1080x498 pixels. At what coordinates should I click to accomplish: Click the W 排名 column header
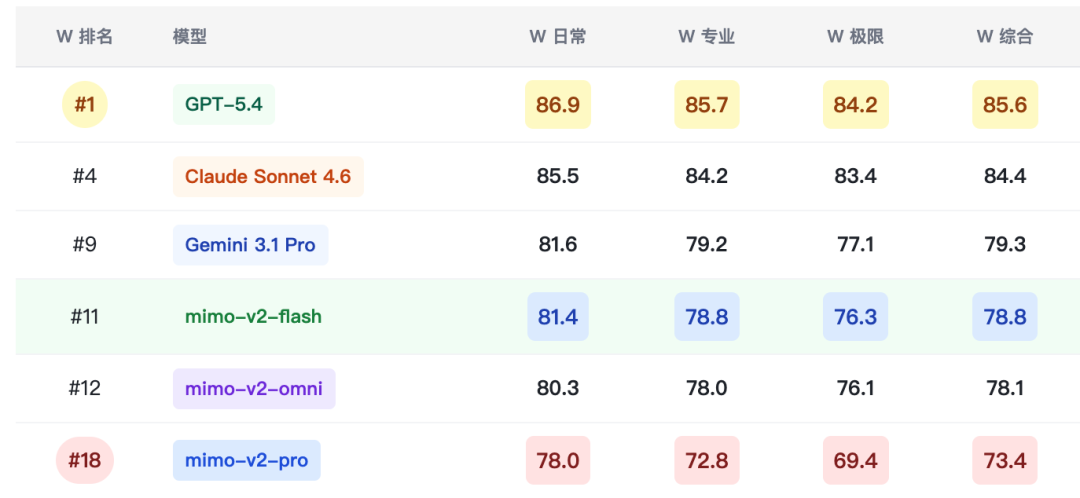tap(84, 37)
